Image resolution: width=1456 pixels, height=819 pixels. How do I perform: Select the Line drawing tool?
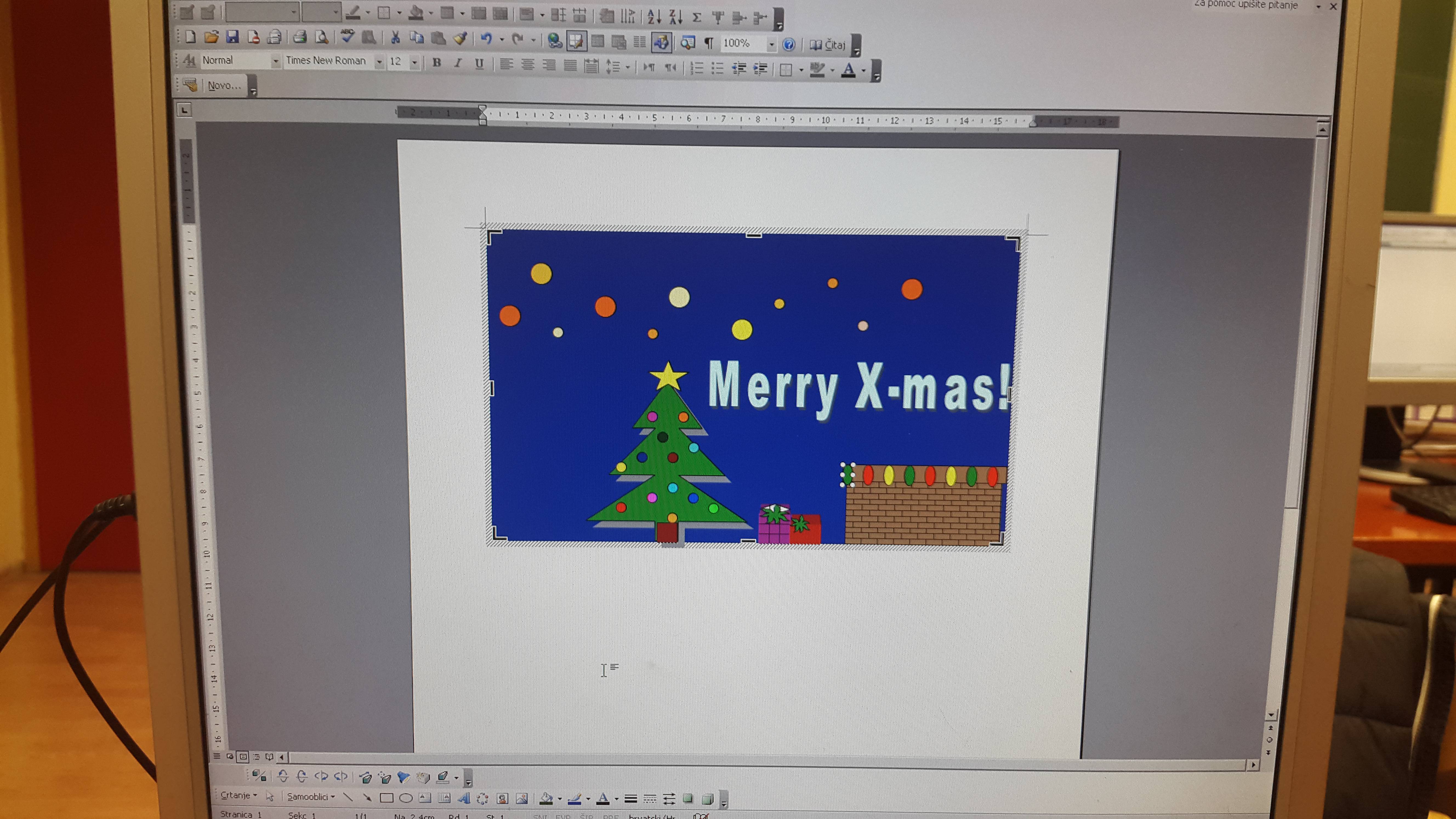point(348,797)
